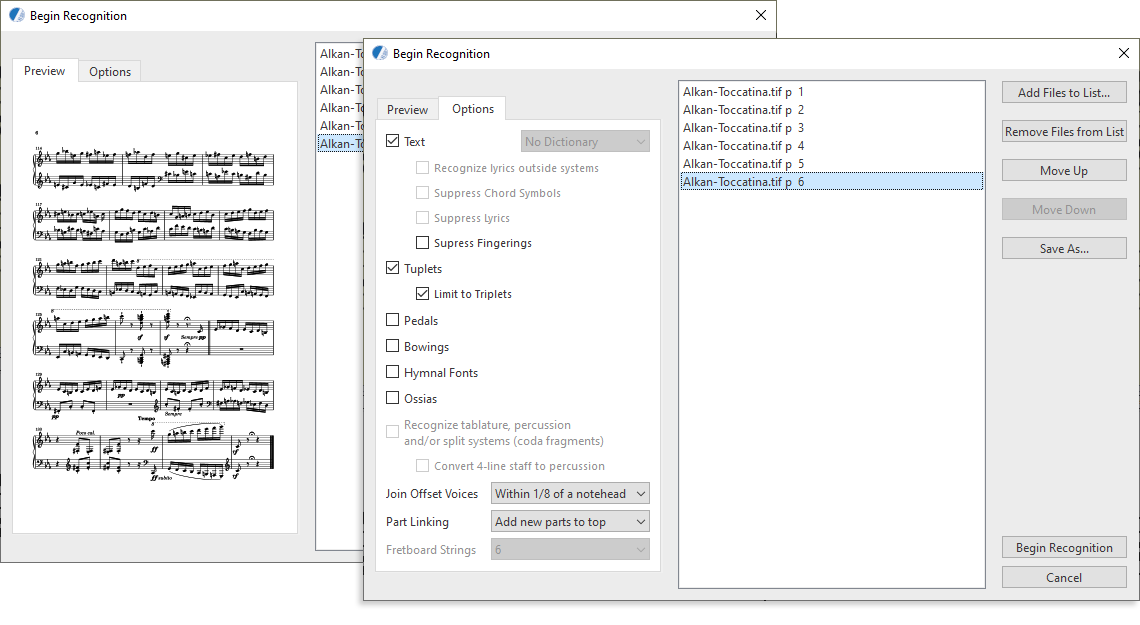Click the Cancel button
This screenshot has height=625, width=1140.
click(1064, 578)
